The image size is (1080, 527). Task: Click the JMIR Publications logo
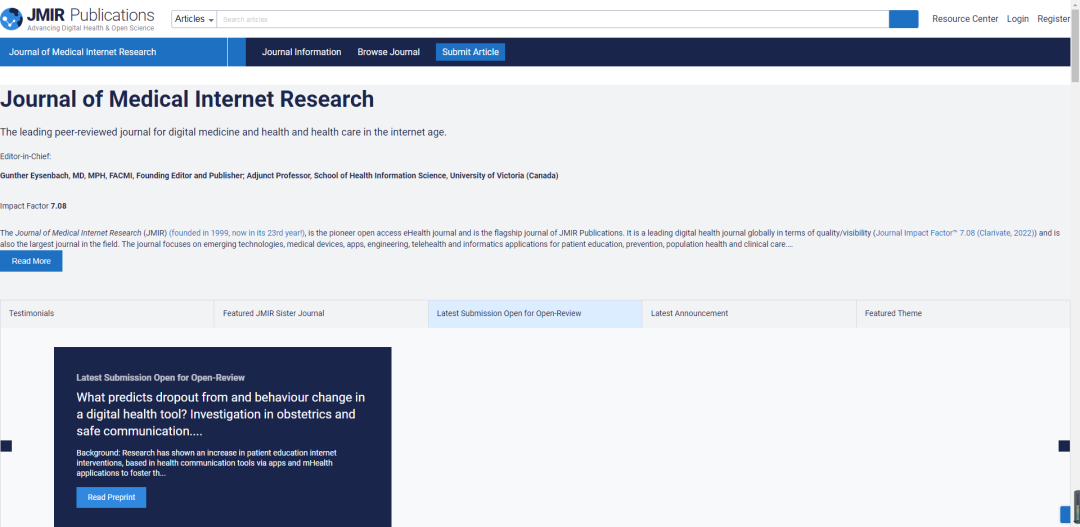pyautogui.click(x=78, y=19)
